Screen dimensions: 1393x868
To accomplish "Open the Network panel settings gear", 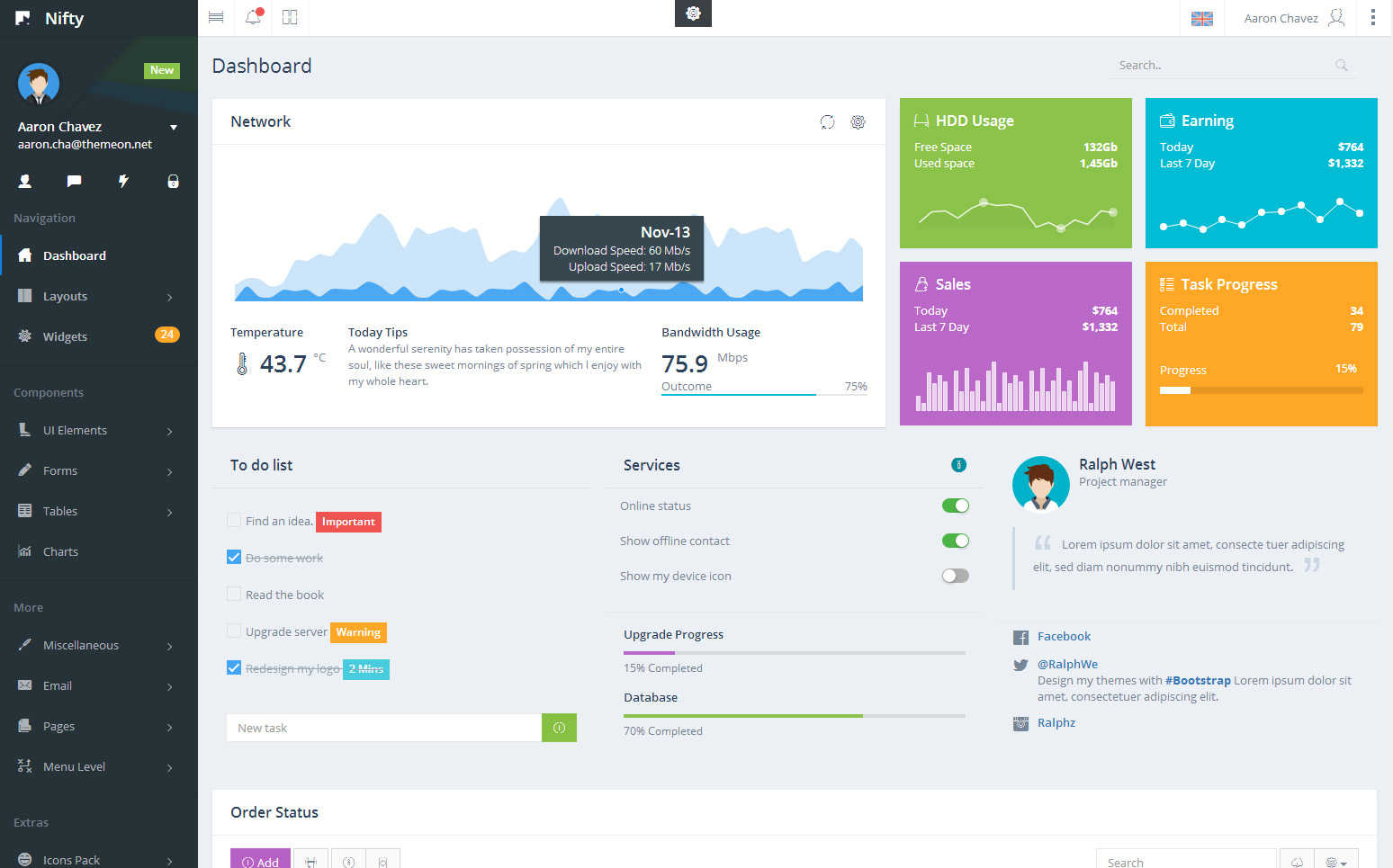I will point(858,122).
